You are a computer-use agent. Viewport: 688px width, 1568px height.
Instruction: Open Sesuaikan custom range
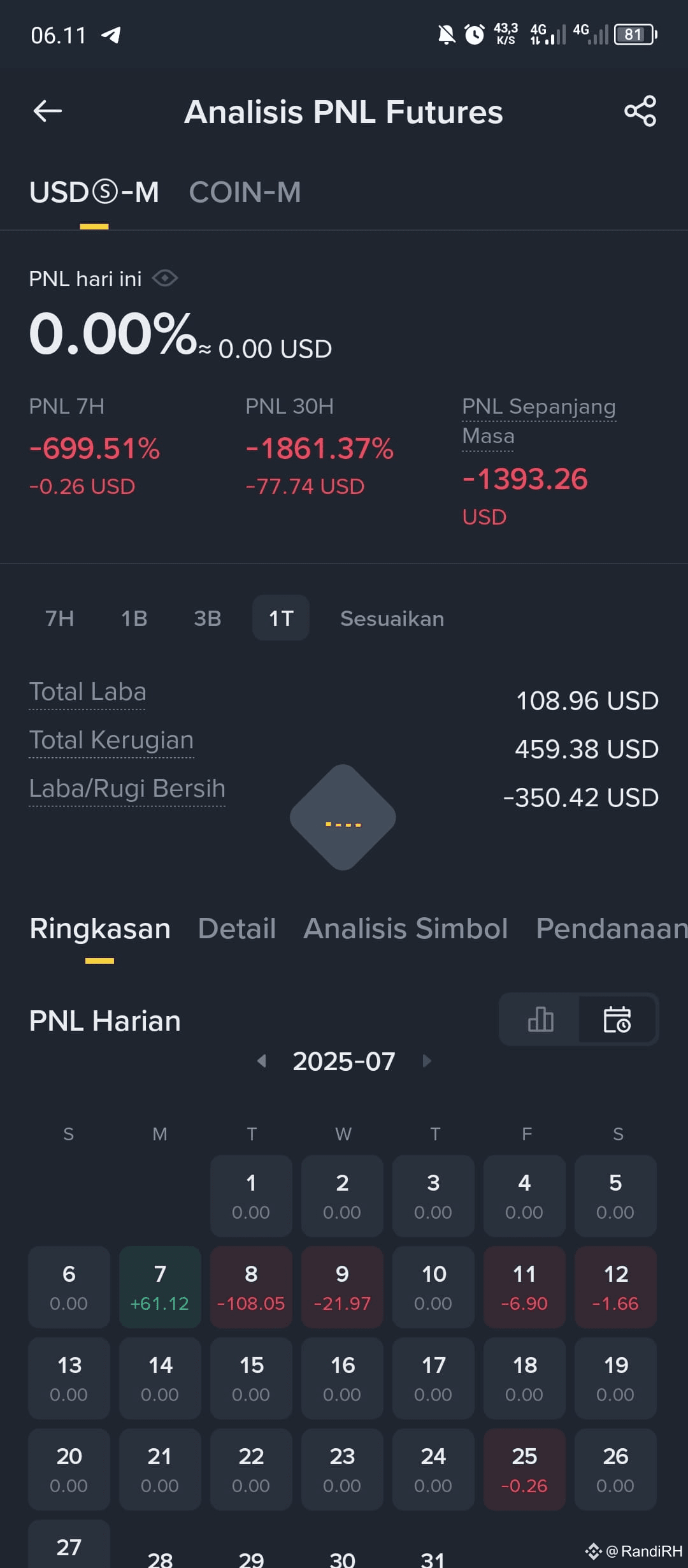tap(392, 618)
